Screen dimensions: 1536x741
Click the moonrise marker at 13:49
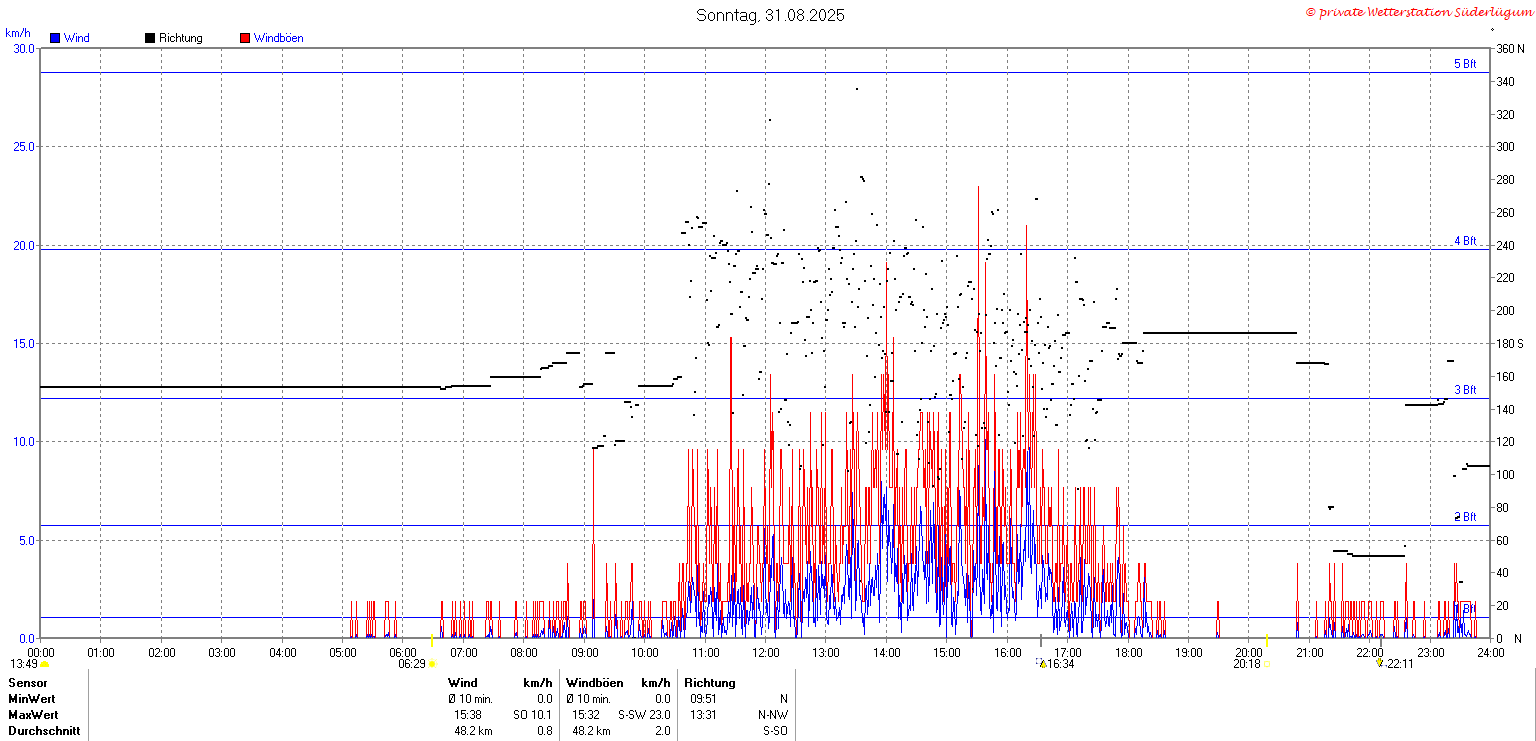tap(44, 663)
